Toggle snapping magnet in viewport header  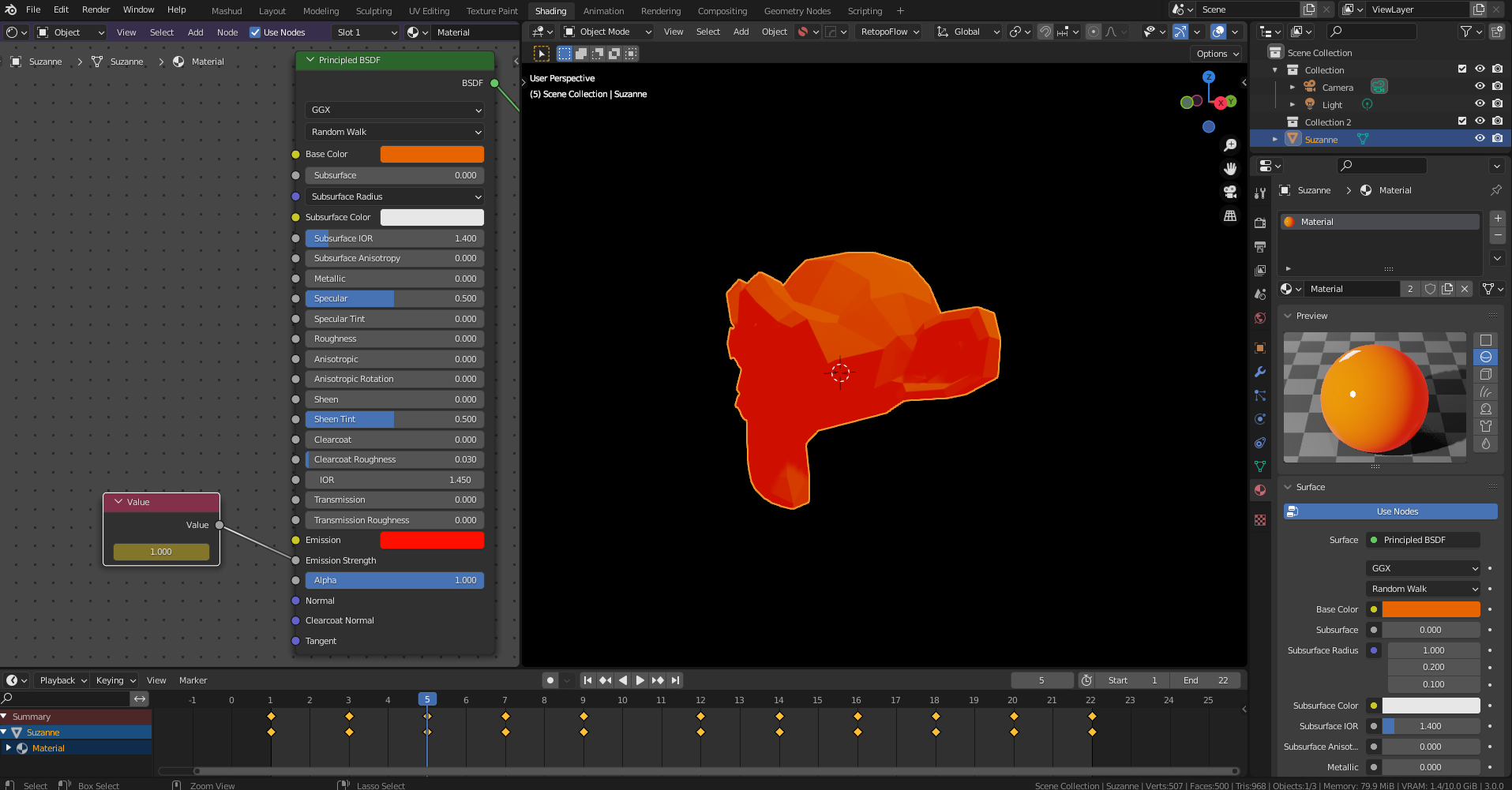(x=1045, y=32)
